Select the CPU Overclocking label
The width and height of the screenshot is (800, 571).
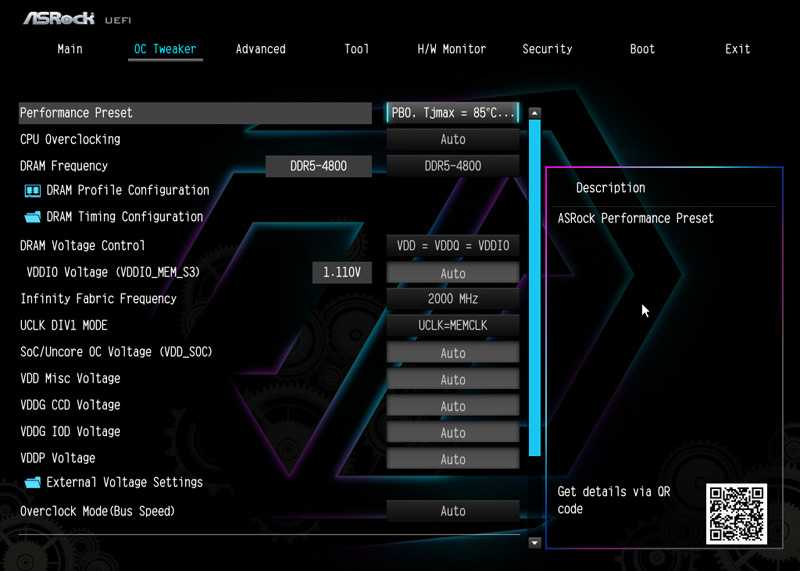point(70,139)
